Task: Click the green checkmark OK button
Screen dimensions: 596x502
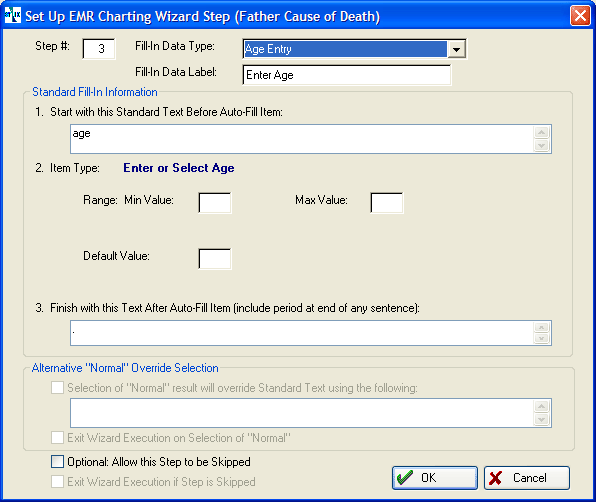Action: point(435,478)
